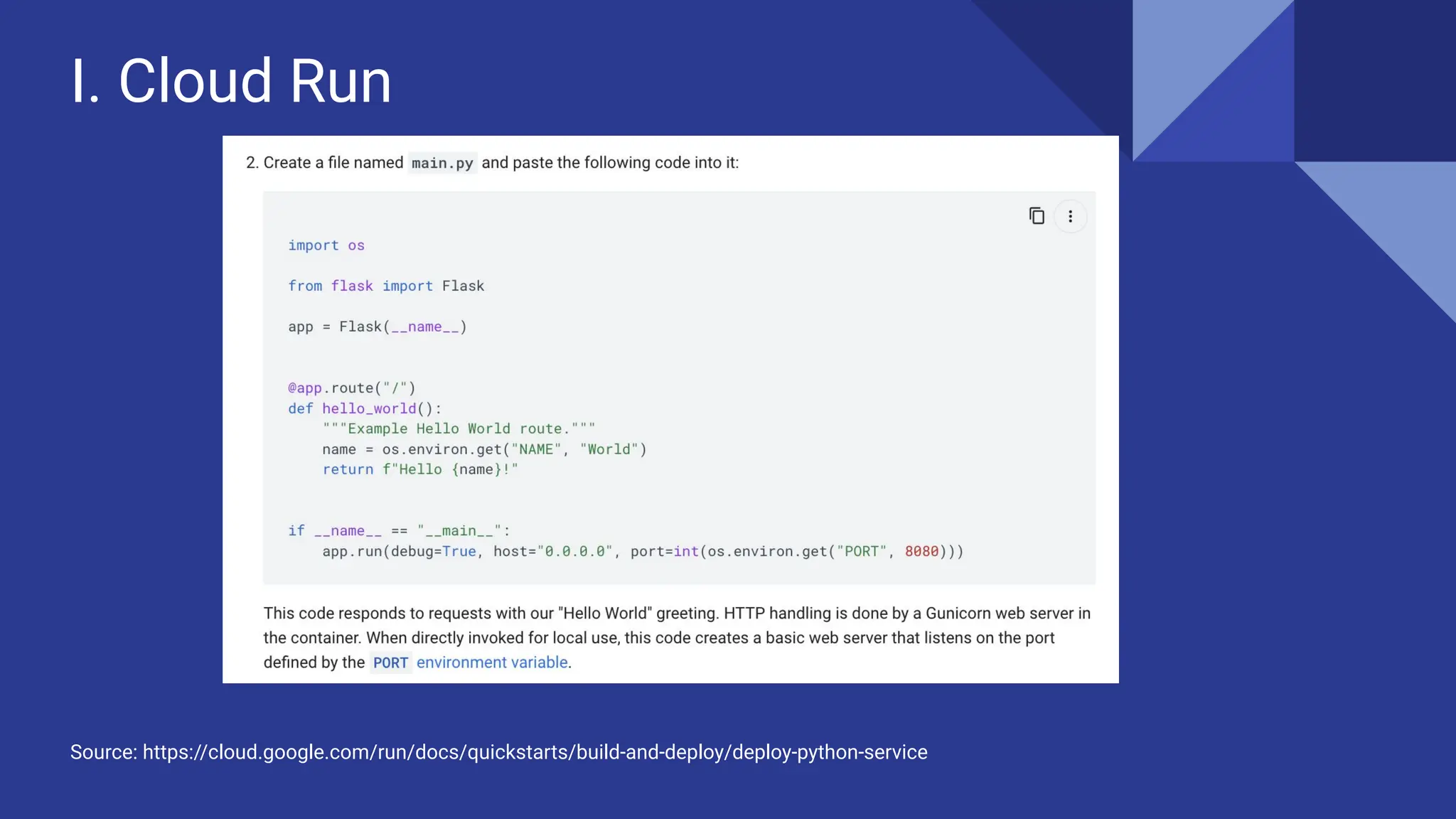The image size is (1456, 819).
Task: Click the os.environ.get("NAME", "World") line
Action: tap(484, 449)
